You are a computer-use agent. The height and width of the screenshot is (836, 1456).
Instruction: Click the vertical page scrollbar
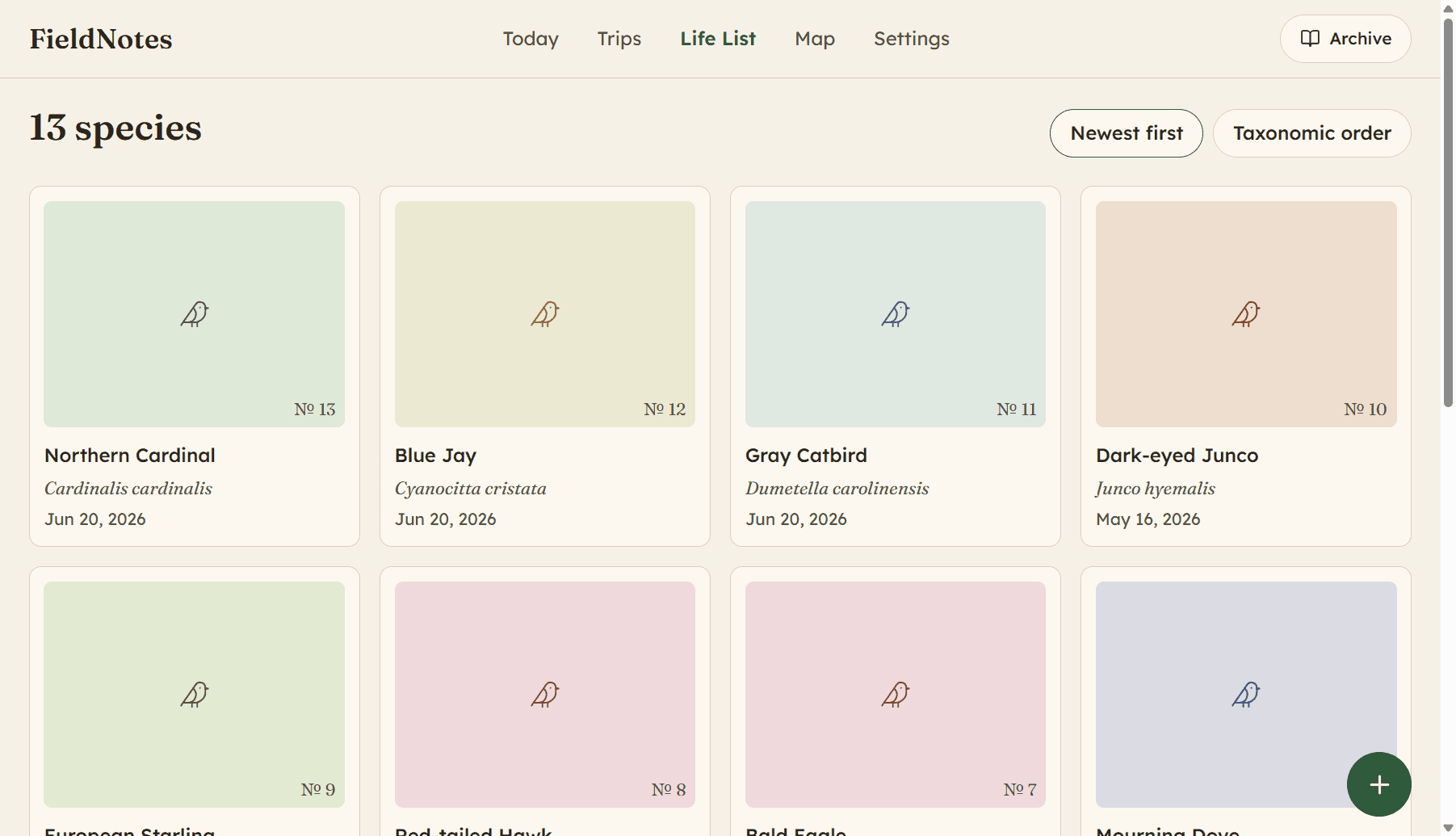tap(1448, 210)
